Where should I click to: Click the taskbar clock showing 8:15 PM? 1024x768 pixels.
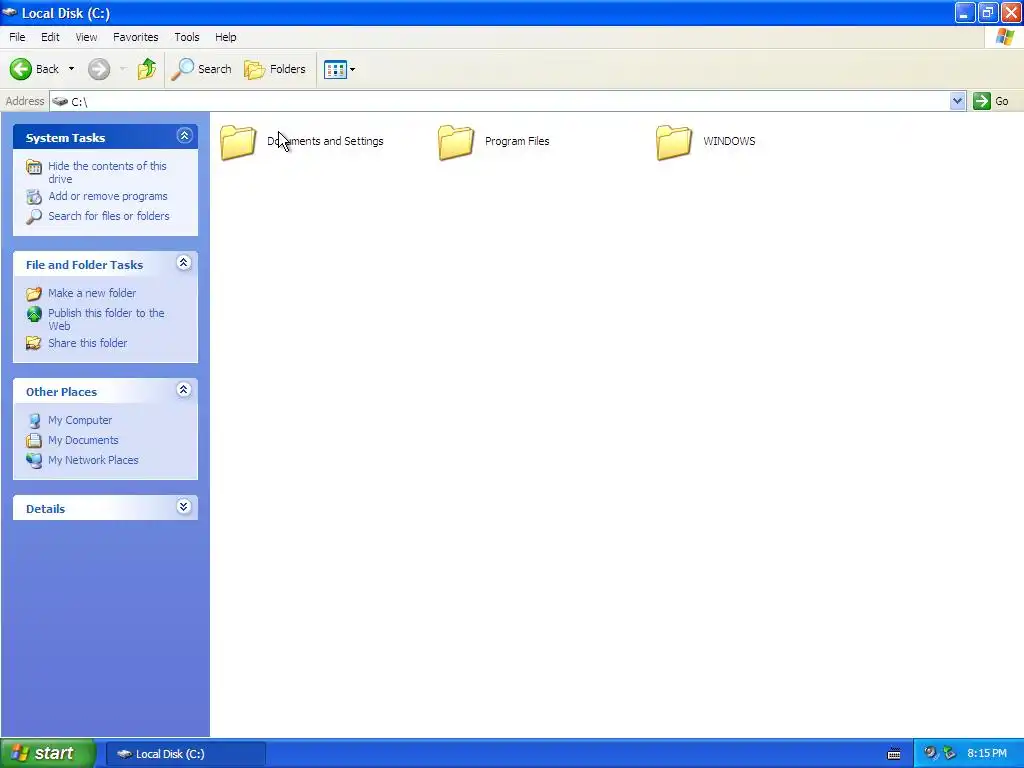click(x=987, y=754)
